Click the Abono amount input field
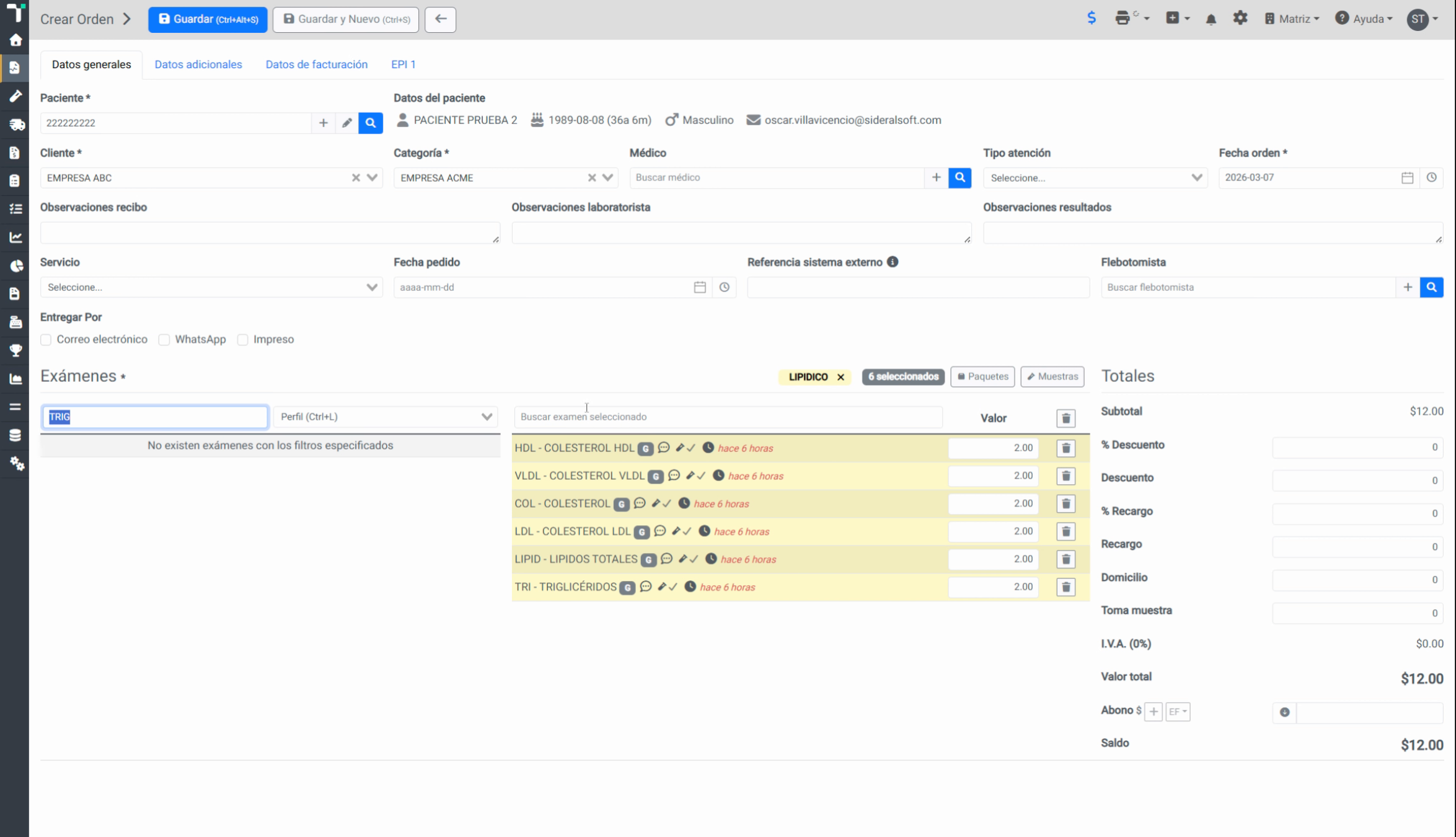Screen dimensions: 1456x837 pos(1369,712)
